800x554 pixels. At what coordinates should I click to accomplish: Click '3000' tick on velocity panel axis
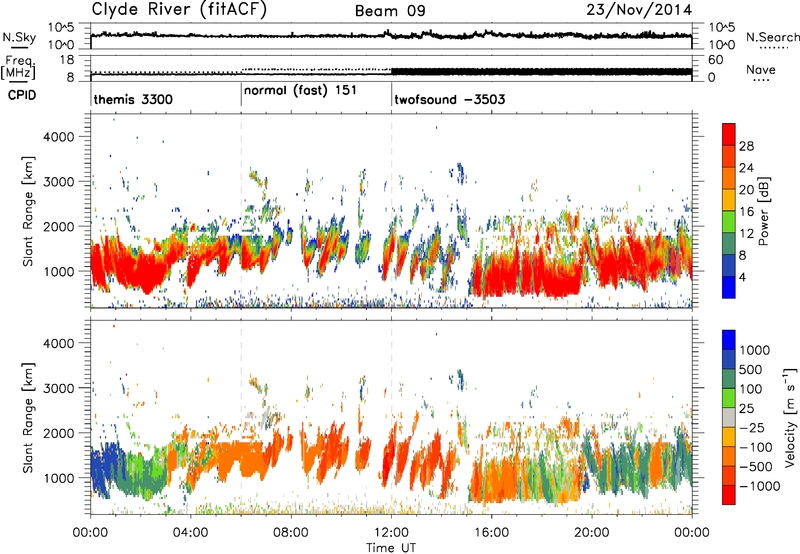(x=58, y=388)
